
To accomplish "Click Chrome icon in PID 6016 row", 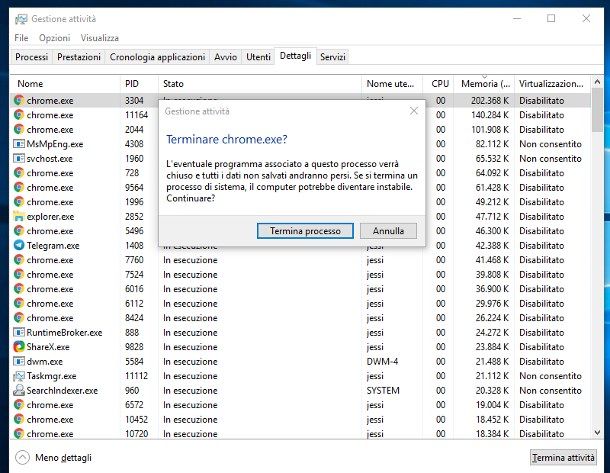I will [19, 289].
